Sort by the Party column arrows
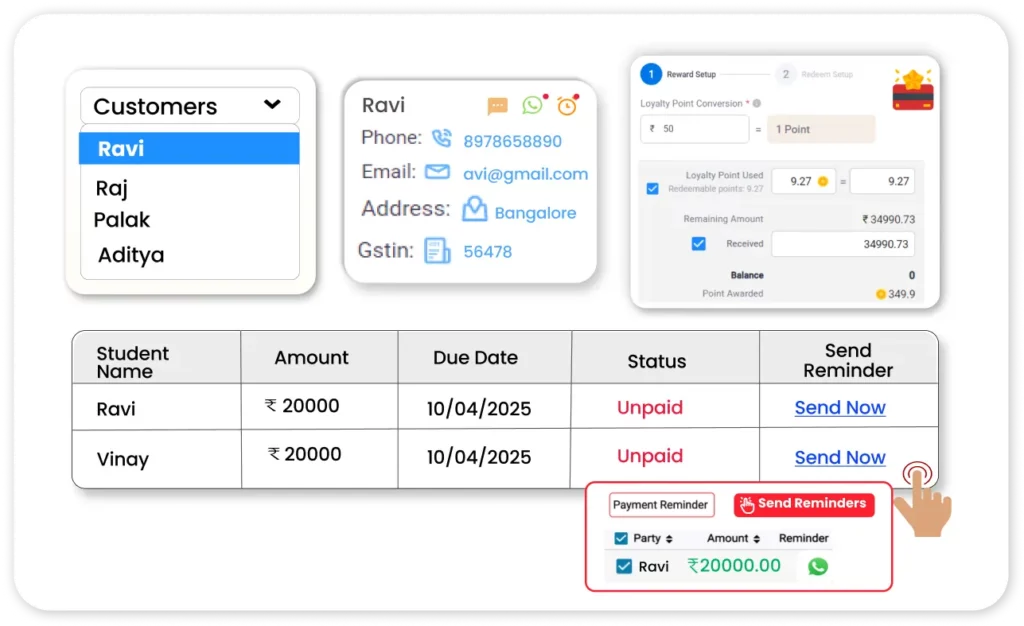The image size is (1024, 626). point(669,539)
